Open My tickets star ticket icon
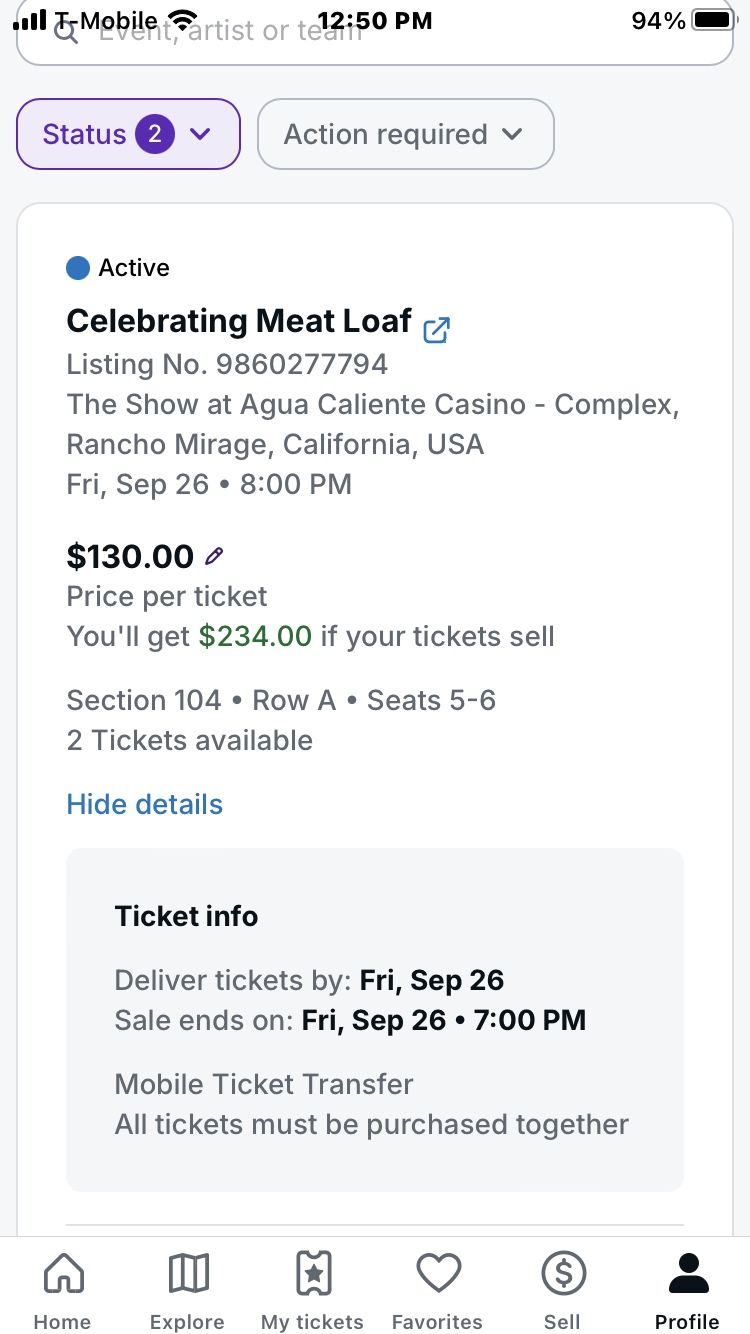 [x=312, y=1275]
